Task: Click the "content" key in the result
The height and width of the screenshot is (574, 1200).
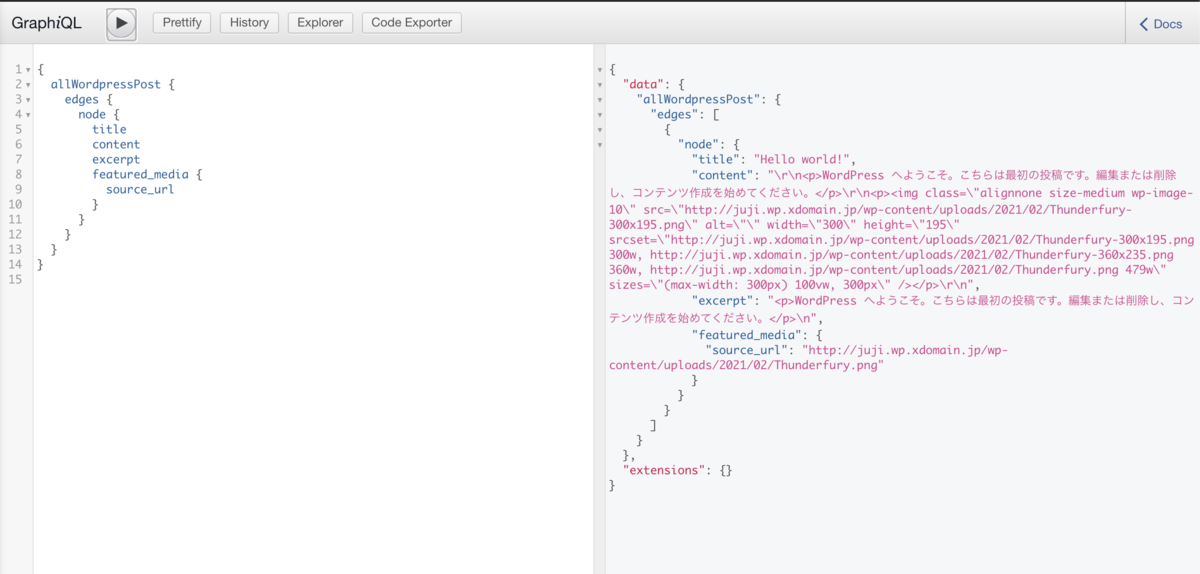Action: (x=722, y=174)
